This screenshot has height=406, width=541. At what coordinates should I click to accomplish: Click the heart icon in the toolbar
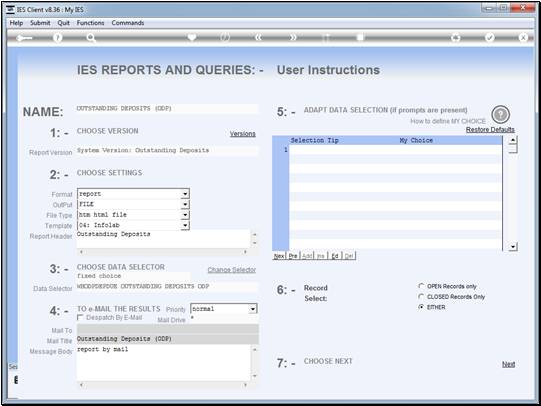click(x=192, y=37)
